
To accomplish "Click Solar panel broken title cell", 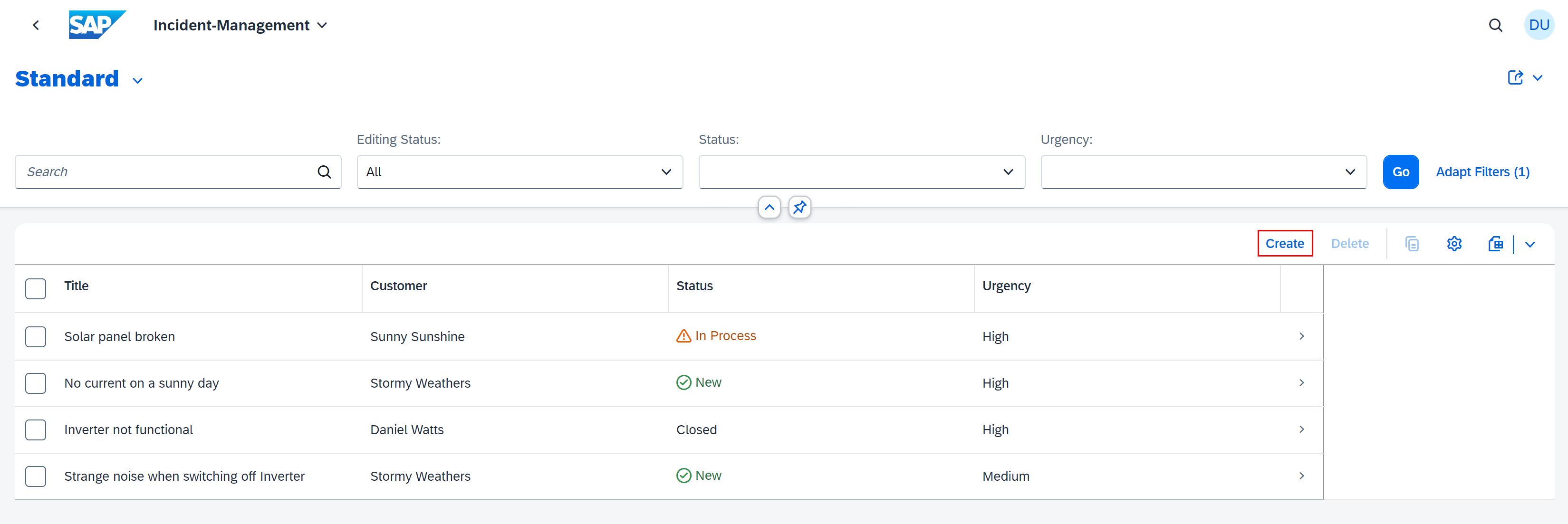I will [119, 336].
